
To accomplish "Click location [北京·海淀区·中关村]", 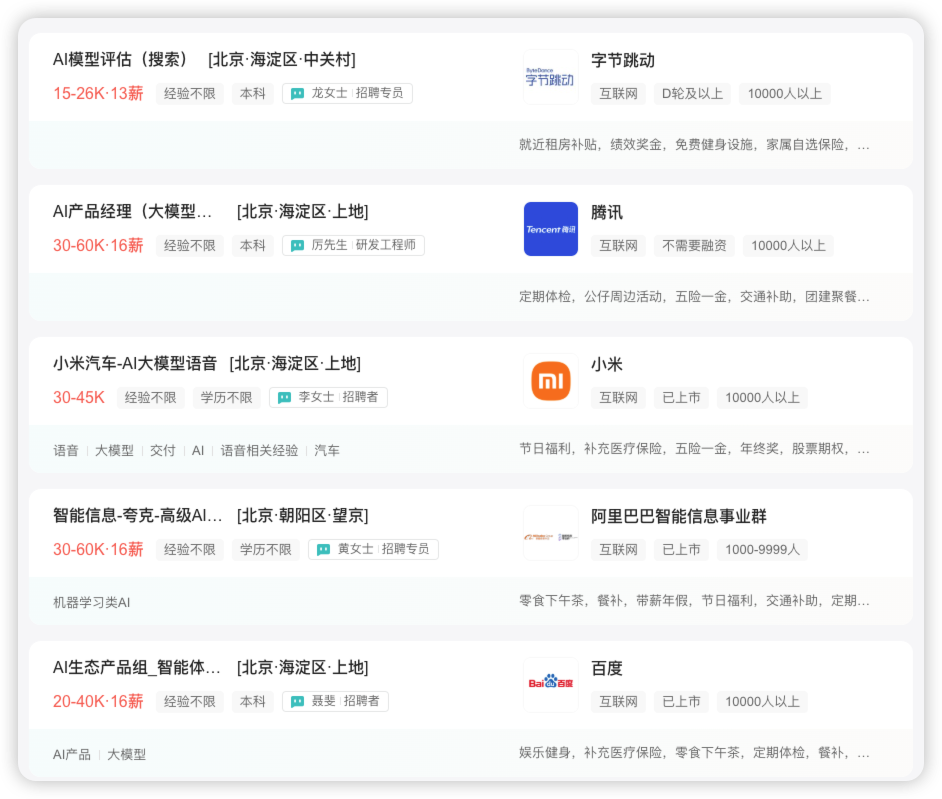I will click(x=282, y=59).
